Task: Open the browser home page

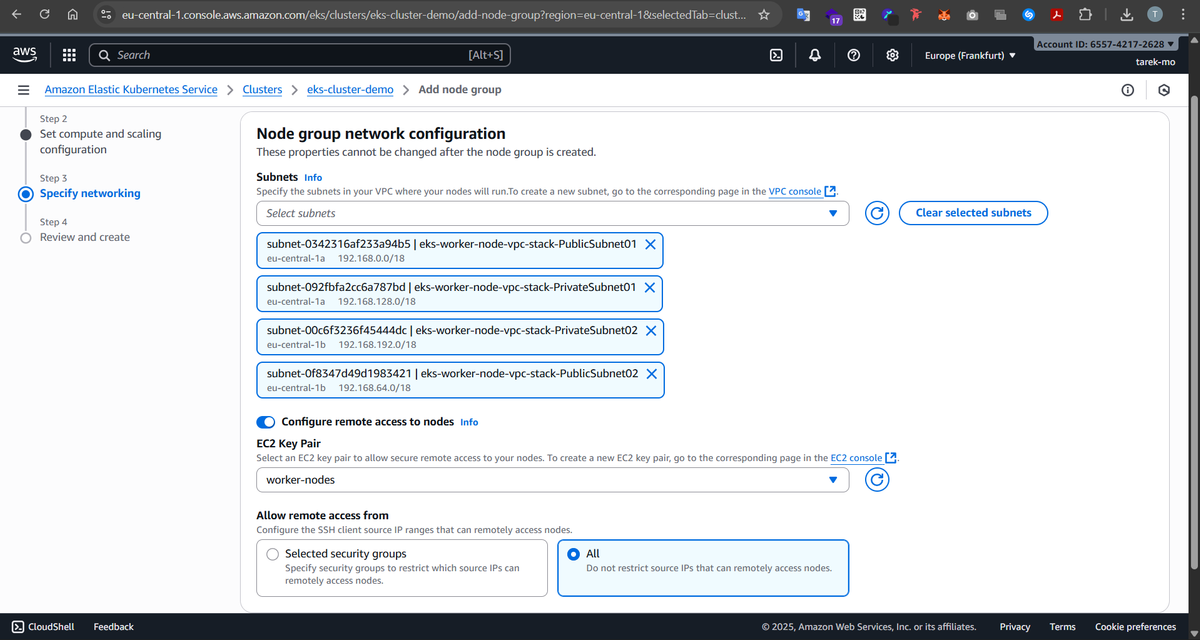Action: point(73,15)
